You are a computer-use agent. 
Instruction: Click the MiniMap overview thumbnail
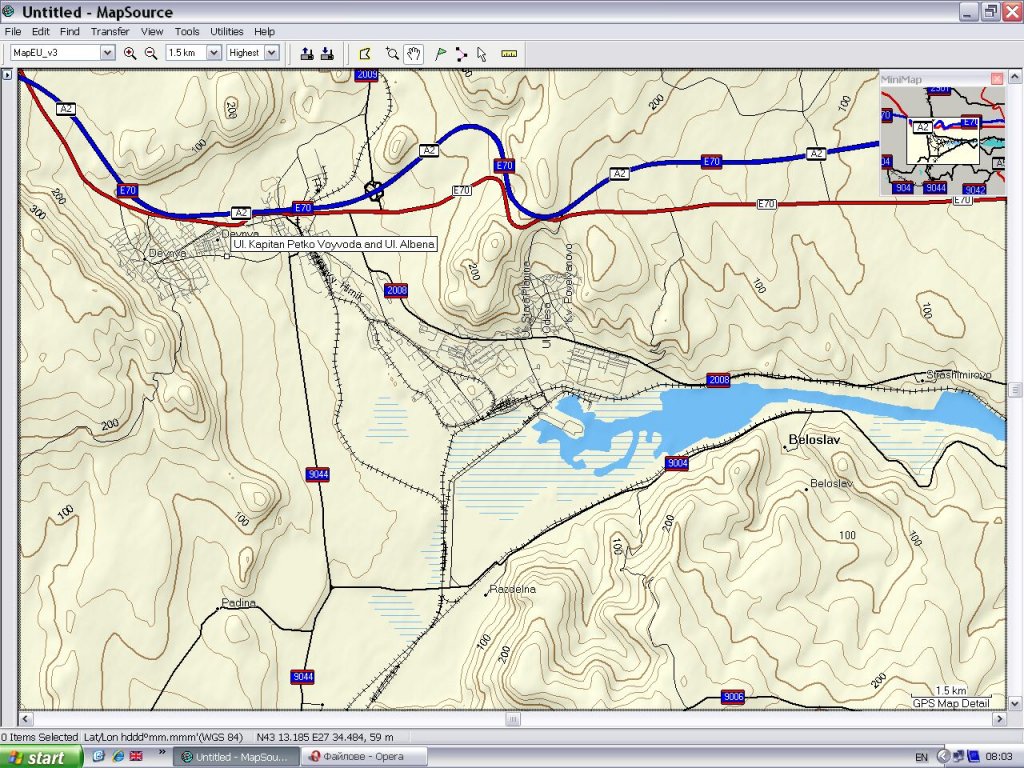pos(942,141)
